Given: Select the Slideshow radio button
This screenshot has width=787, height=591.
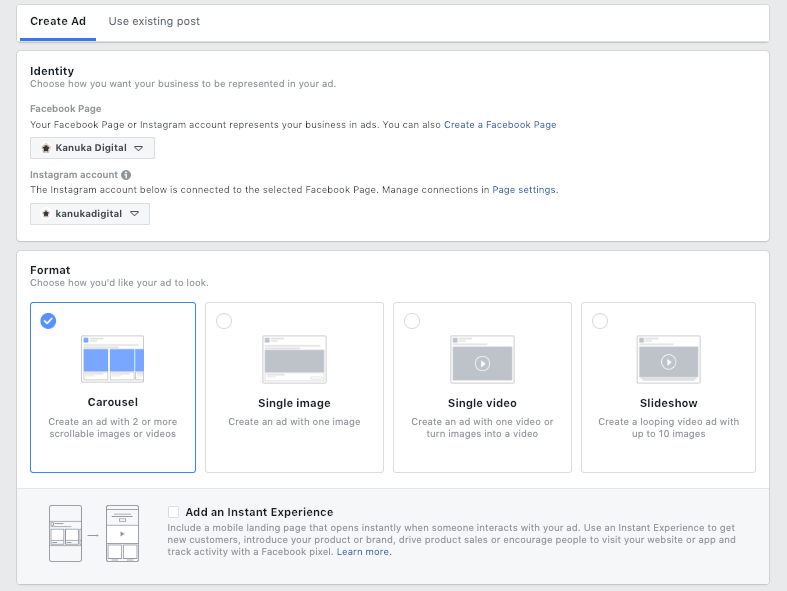Looking at the screenshot, I should click(x=600, y=321).
